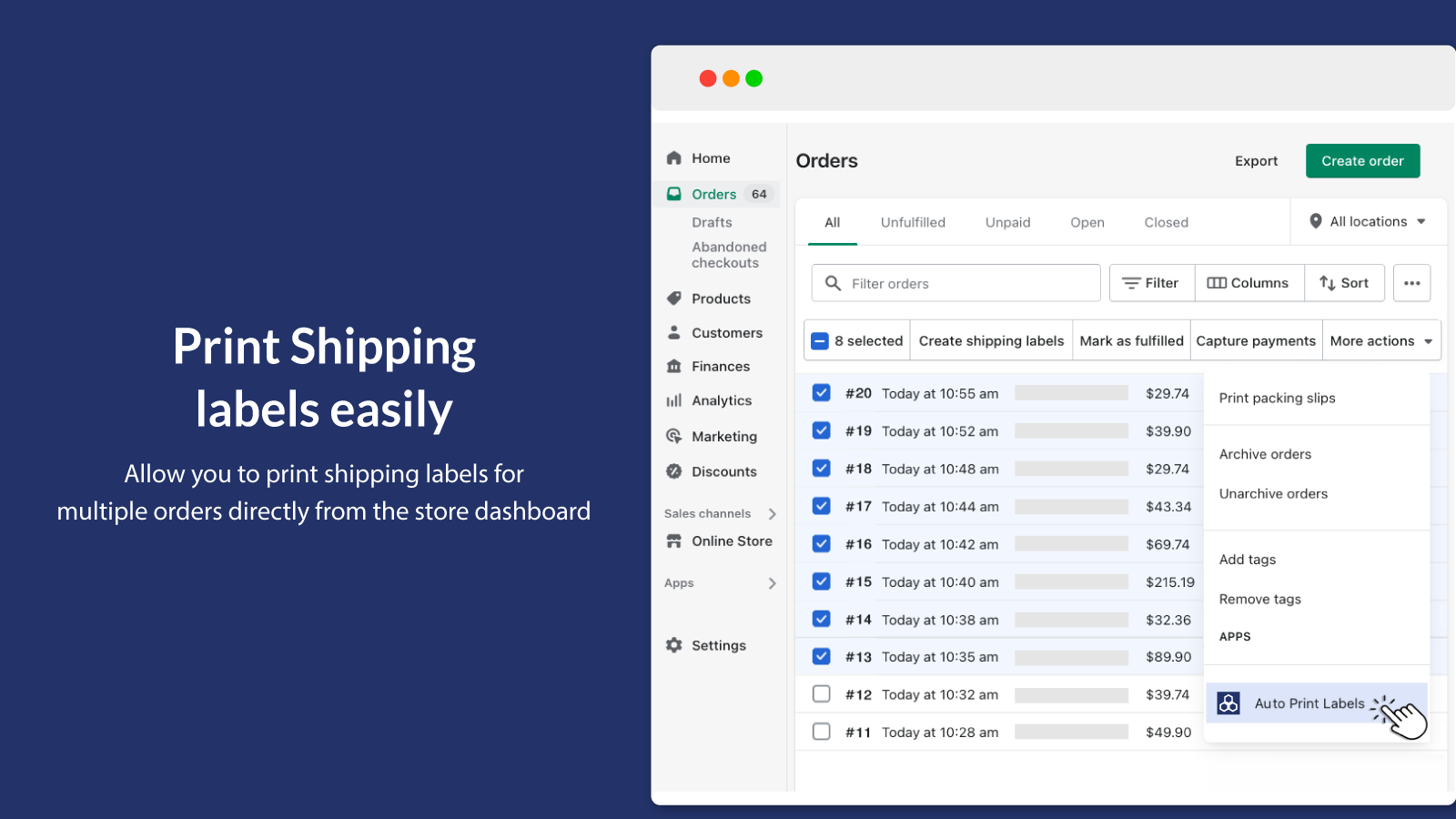Select Print packing slips from the menu
This screenshot has width=1456, height=819.
1277,398
